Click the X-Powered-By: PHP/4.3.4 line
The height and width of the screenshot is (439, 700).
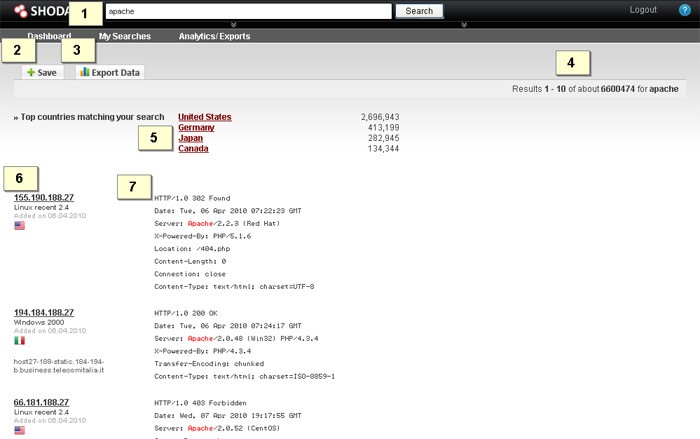click(x=203, y=351)
